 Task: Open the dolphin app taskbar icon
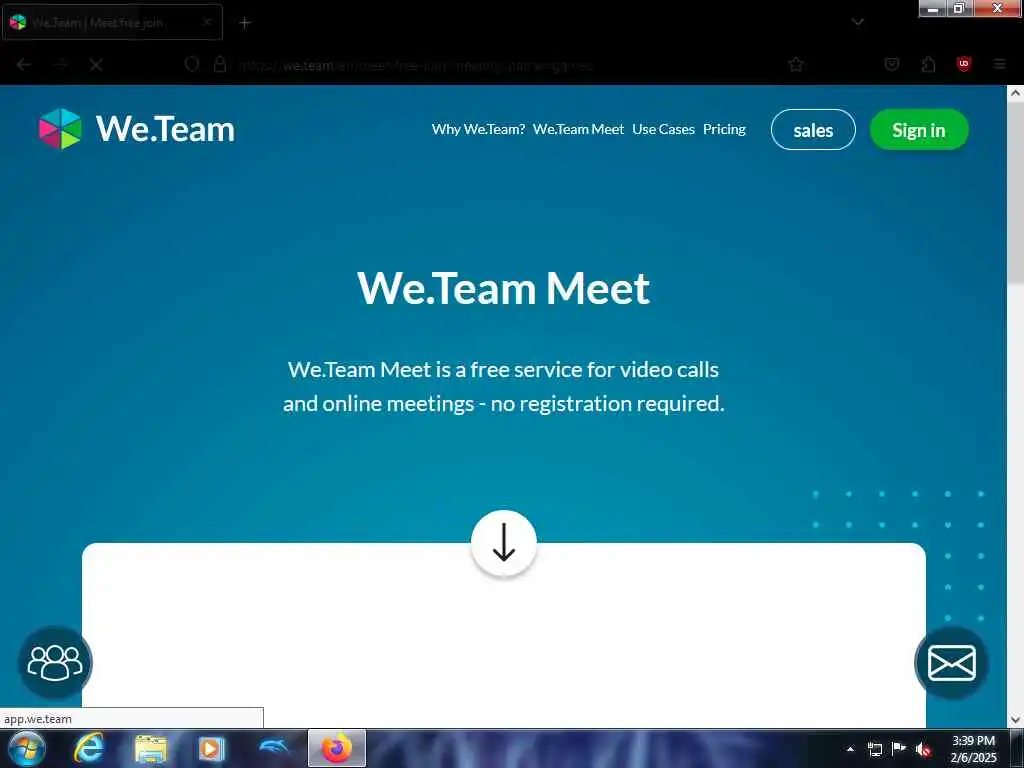[274, 747]
